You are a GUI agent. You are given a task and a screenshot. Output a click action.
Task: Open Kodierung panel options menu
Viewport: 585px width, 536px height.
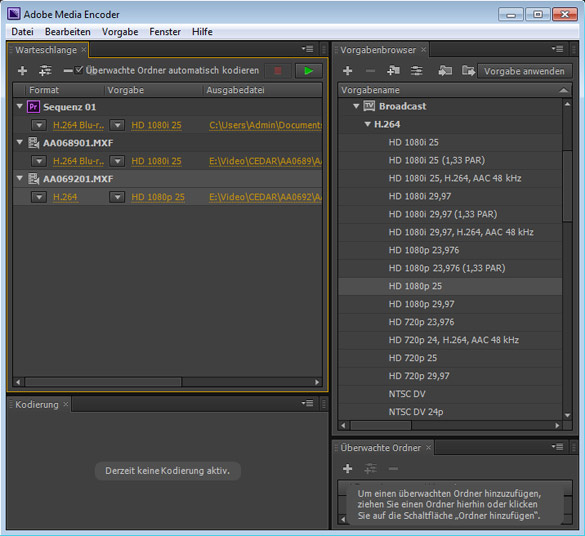click(x=308, y=403)
